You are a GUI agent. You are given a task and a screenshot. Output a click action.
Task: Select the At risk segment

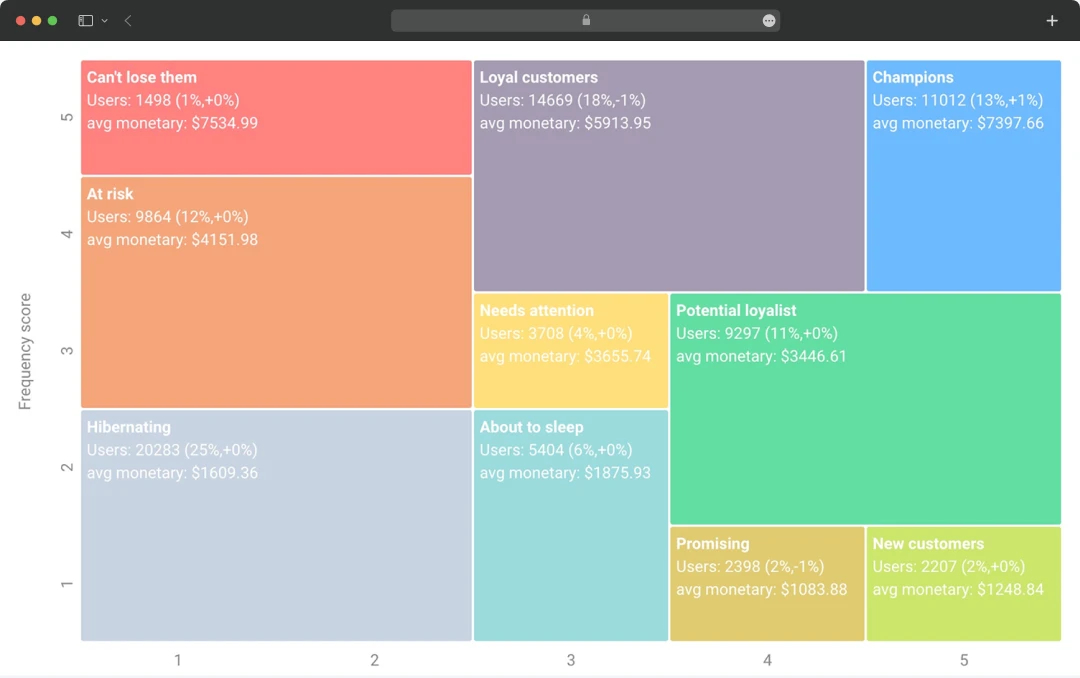click(276, 290)
